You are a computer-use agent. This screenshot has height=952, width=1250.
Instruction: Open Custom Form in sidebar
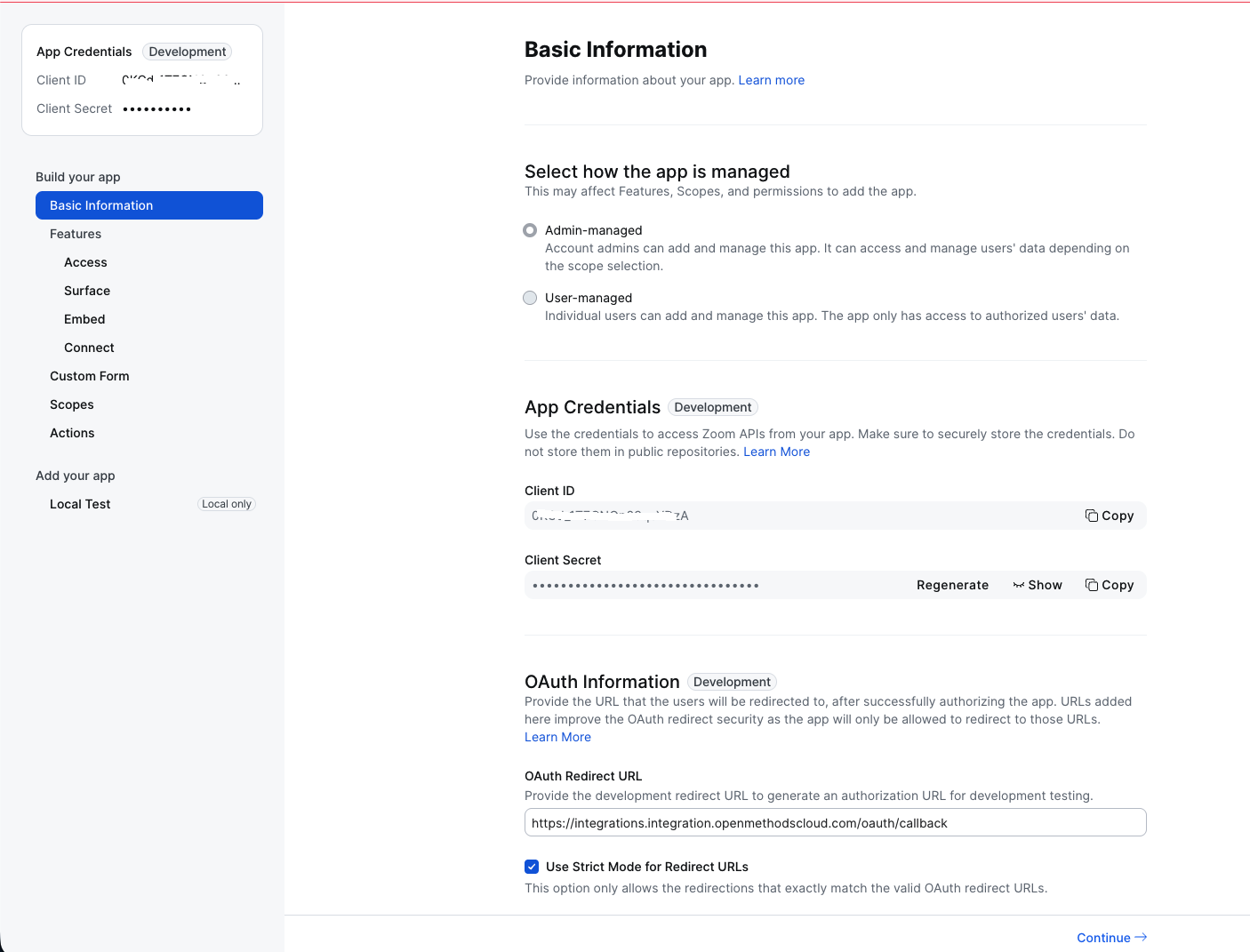tap(90, 376)
